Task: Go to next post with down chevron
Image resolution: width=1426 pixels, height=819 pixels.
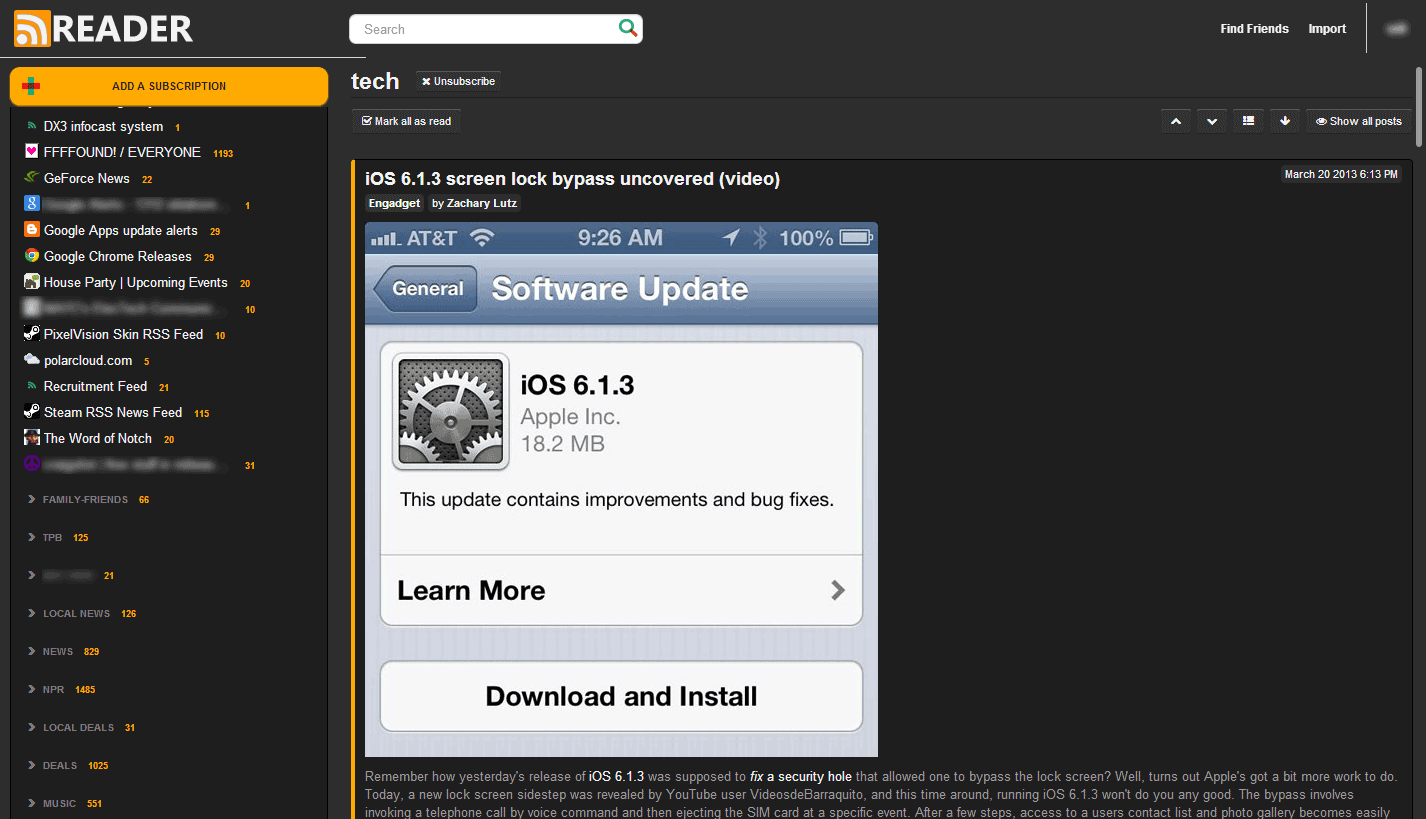Action: (1212, 121)
